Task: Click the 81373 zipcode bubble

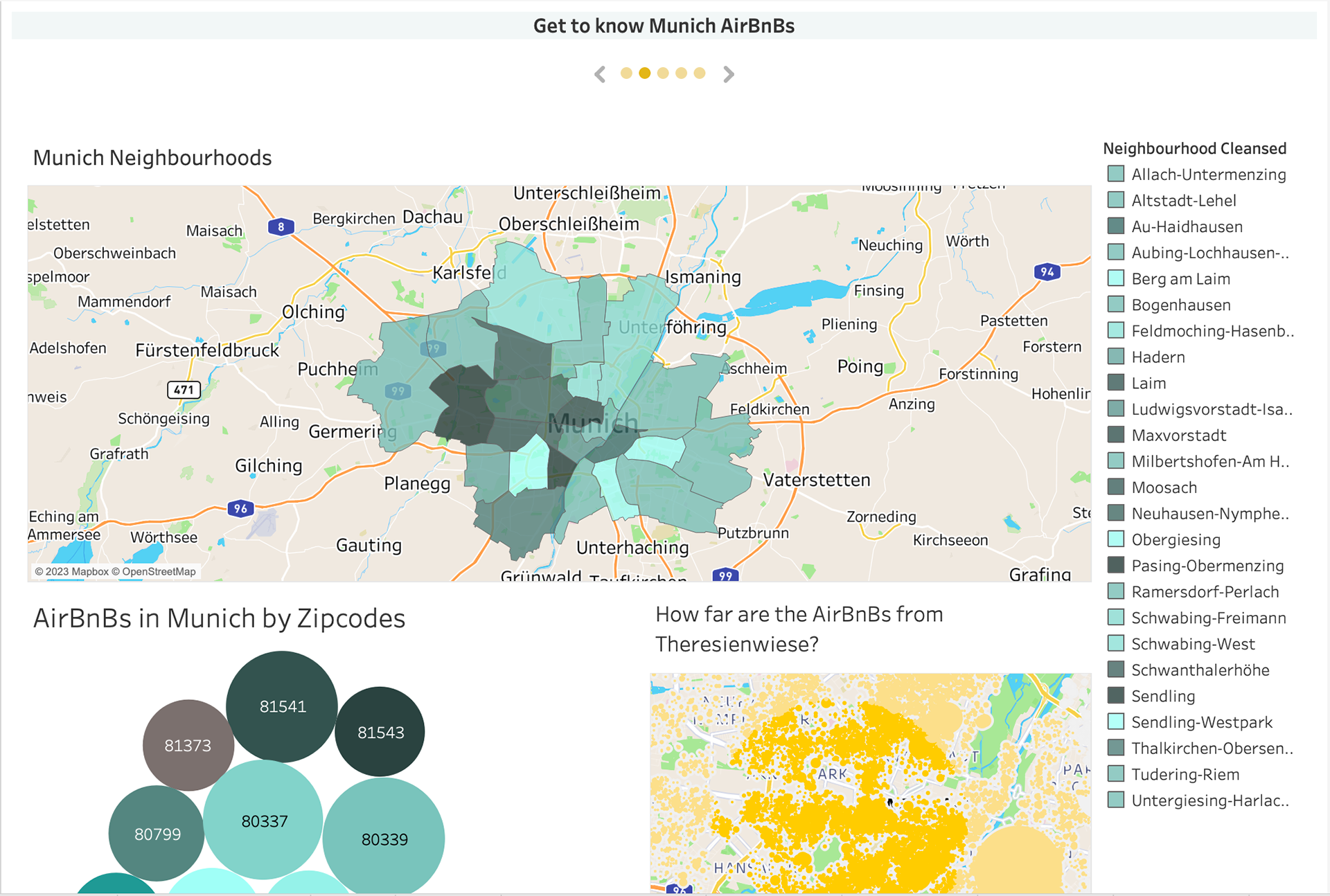Action: tap(188, 745)
